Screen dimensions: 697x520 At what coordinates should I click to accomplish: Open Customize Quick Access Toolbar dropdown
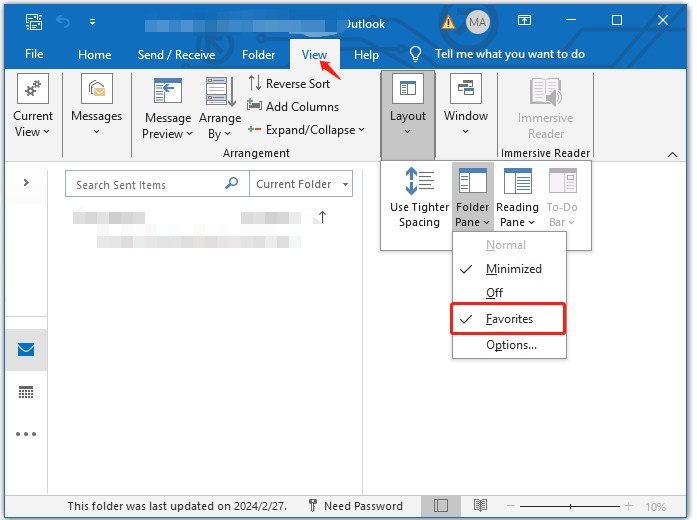coord(92,21)
